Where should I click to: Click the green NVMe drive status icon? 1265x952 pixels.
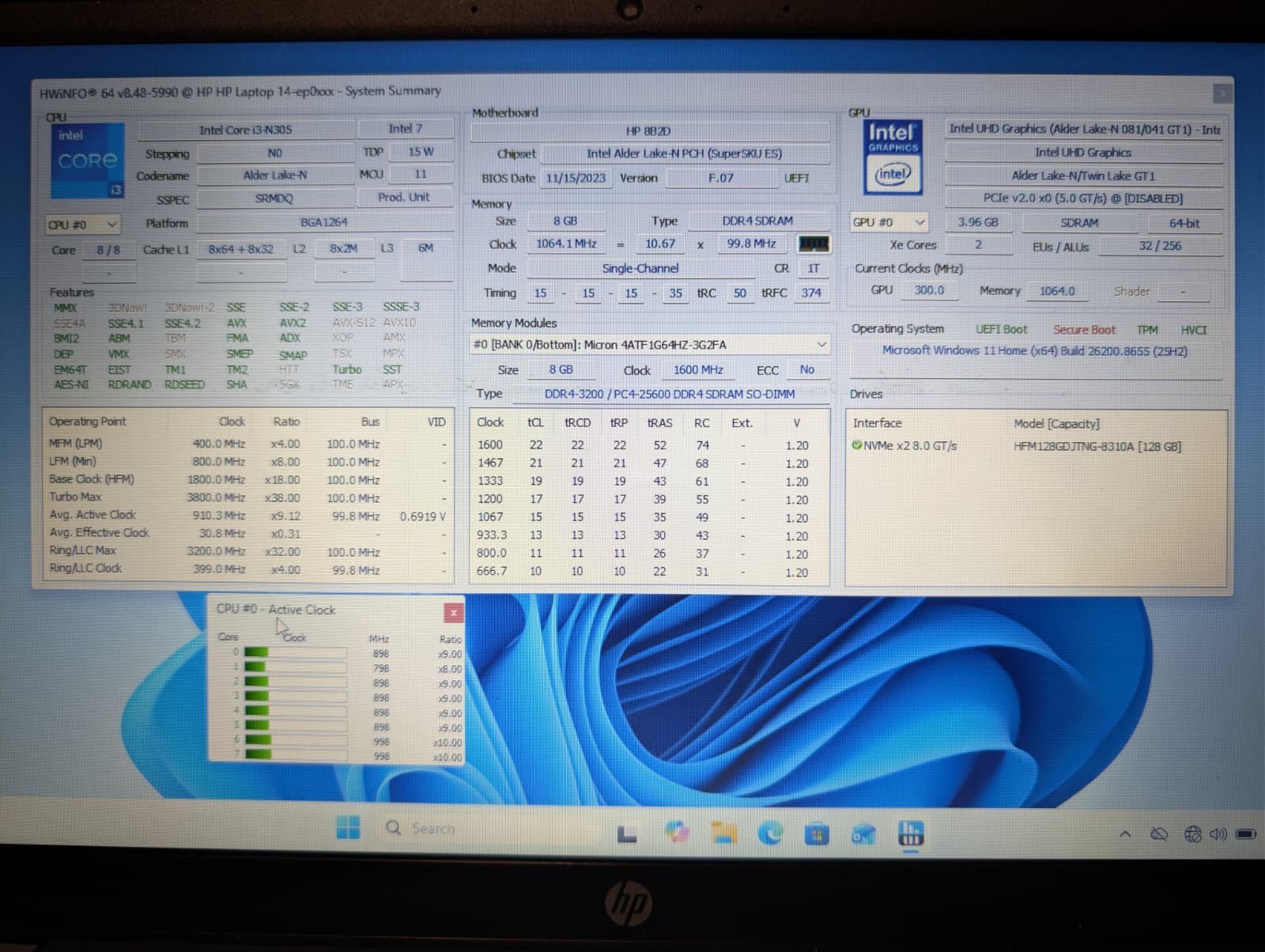[856, 445]
